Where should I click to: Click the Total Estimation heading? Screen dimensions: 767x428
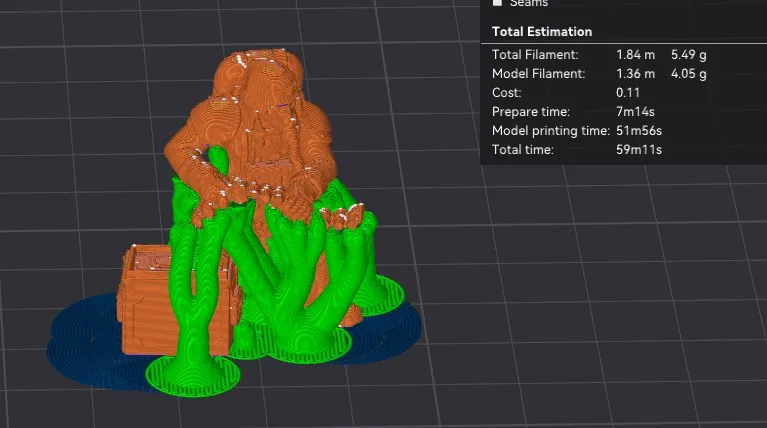coord(541,32)
